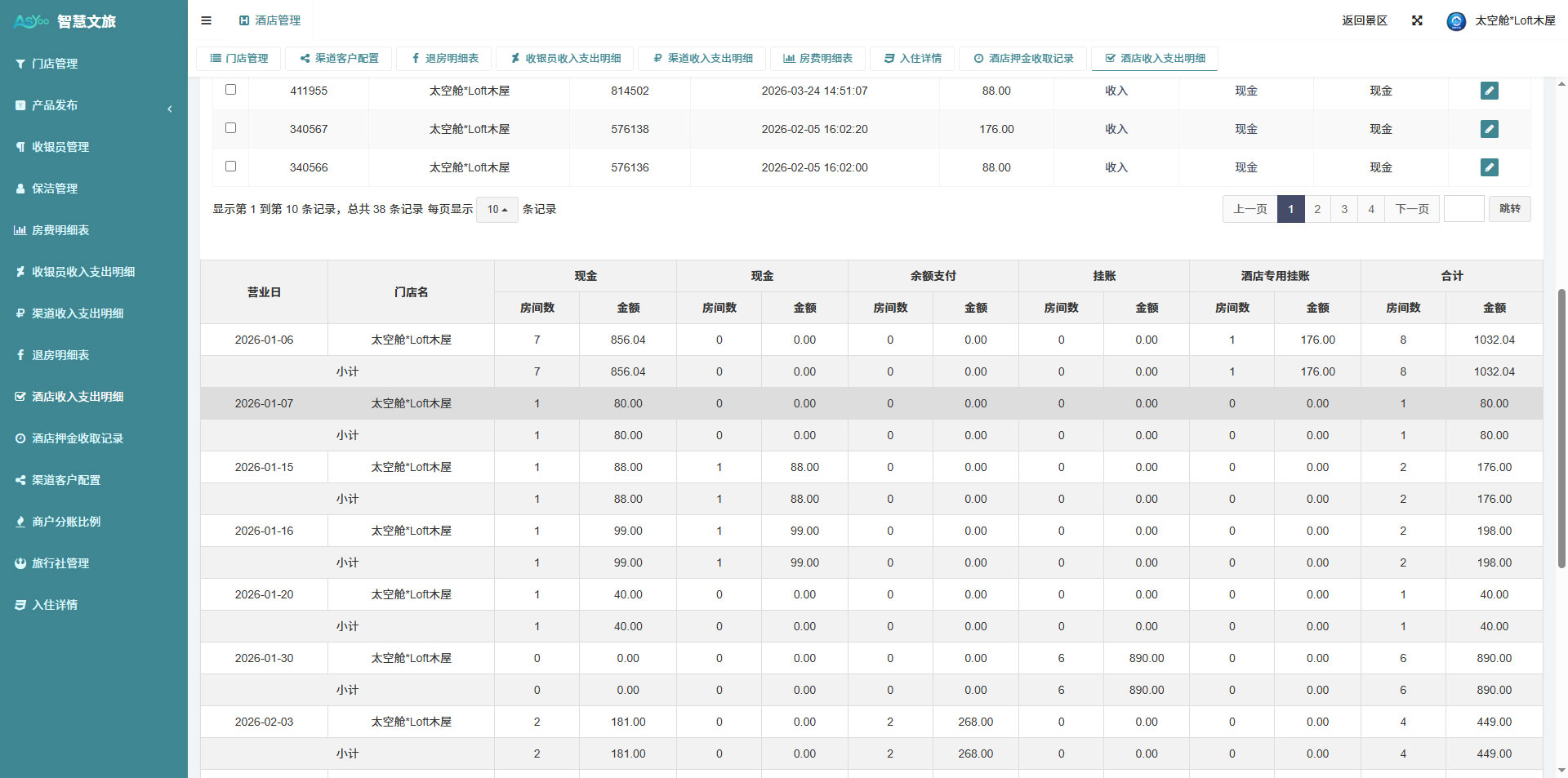Viewport: 1568px width, 778px height.
Task: Click the 2026-01-30 business date cell
Action: point(264,658)
